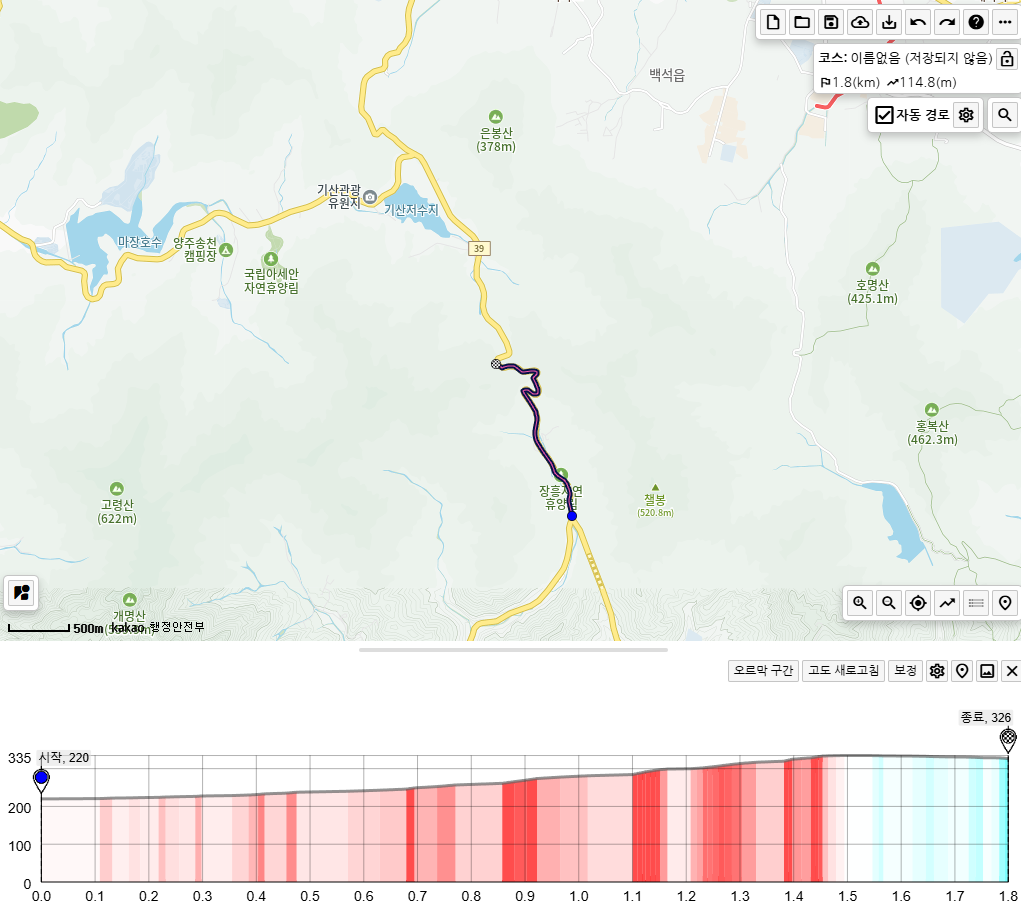Viewport: 1021px width, 910px height.
Task: Open a saved course via the folder icon
Action: [x=802, y=22]
